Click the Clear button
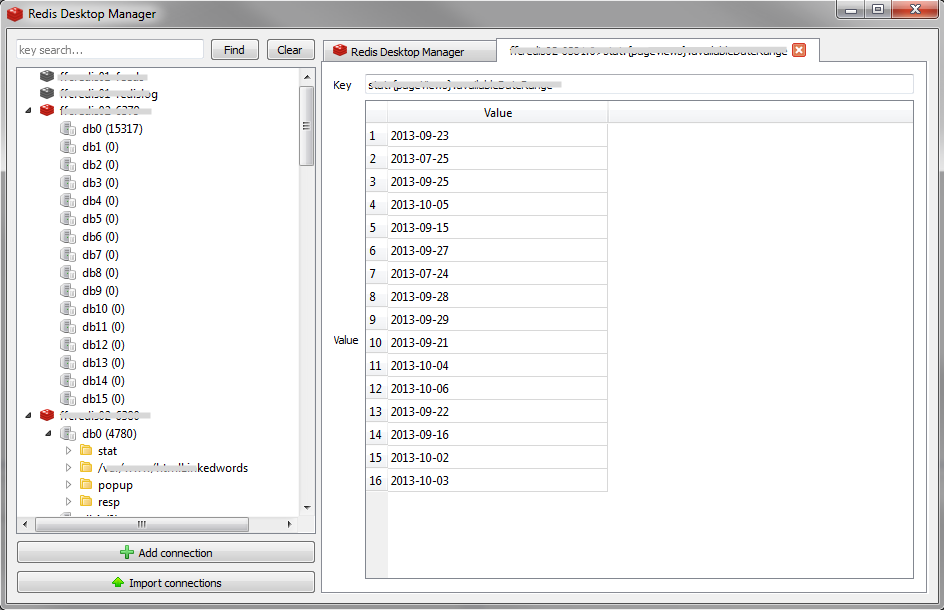The width and height of the screenshot is (944, 610). (290, 50)
